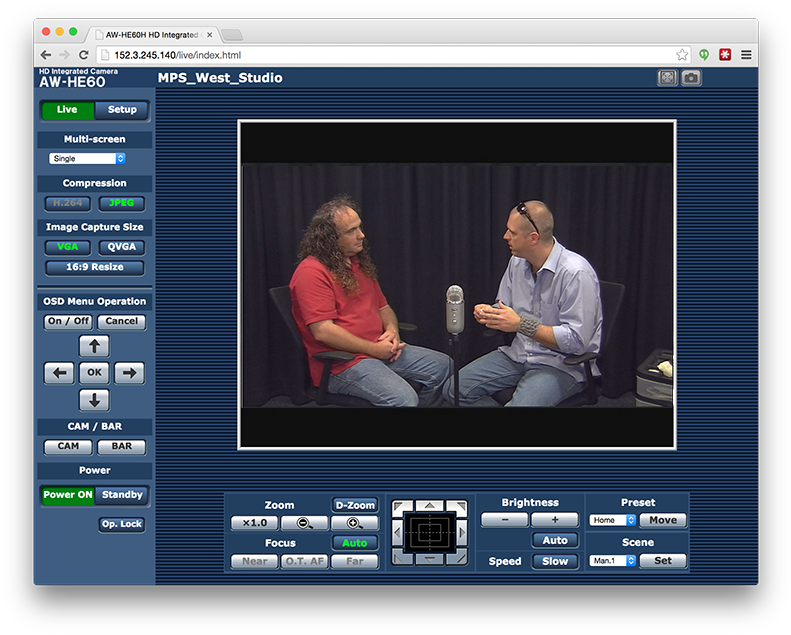Click the OSD menu up arrow
The width and height of the screenshot is (791, 635).
point(94,346)
